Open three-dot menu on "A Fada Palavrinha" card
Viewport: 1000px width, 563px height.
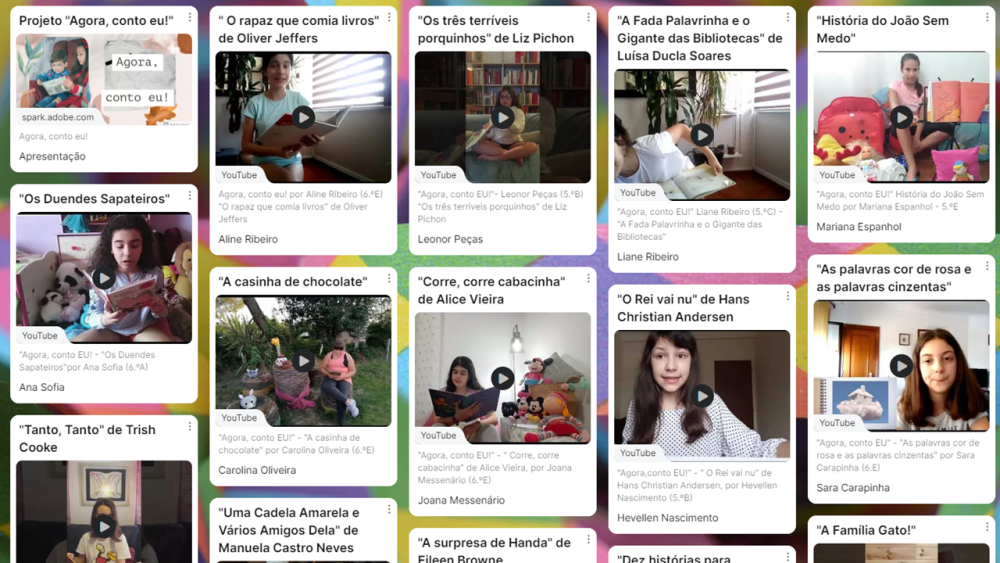pos(788,17)
